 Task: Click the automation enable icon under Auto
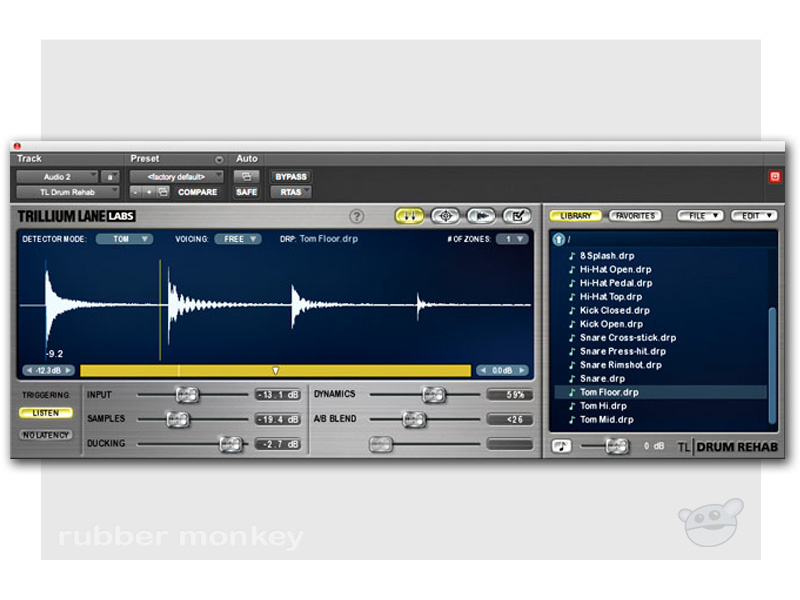tap(246, 177)
